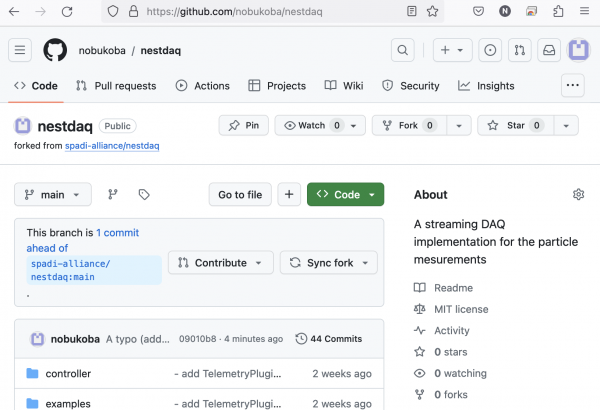Go to the GitHub homepage via the Octocat logo

pos(55,50)
